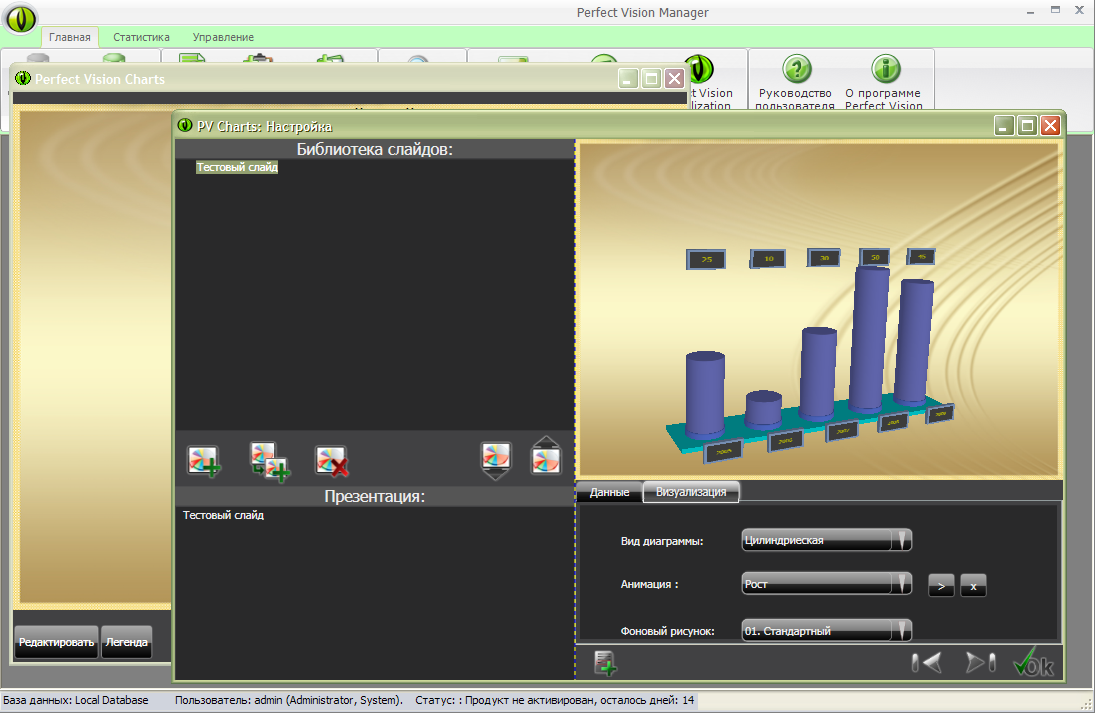Delete the slide using the red X icon
The width and height of the screenshot is (1095, 713).
(332, 461)
